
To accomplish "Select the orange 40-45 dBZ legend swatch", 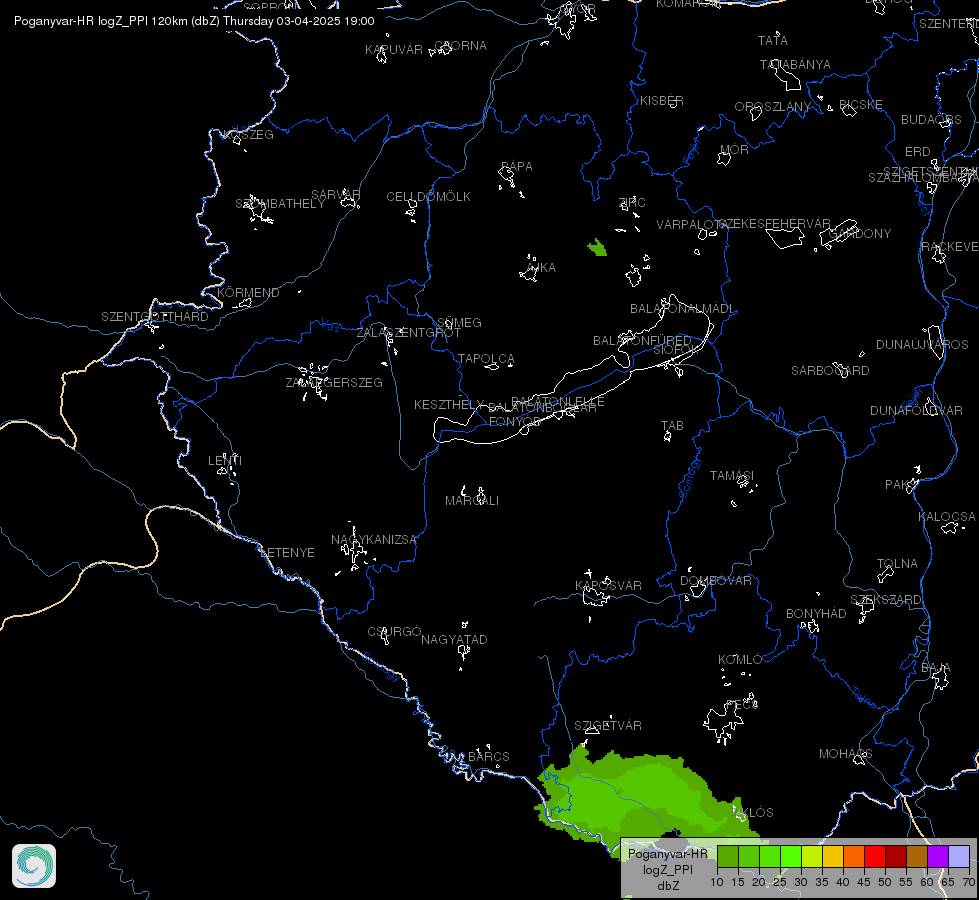I will [854, 856].
